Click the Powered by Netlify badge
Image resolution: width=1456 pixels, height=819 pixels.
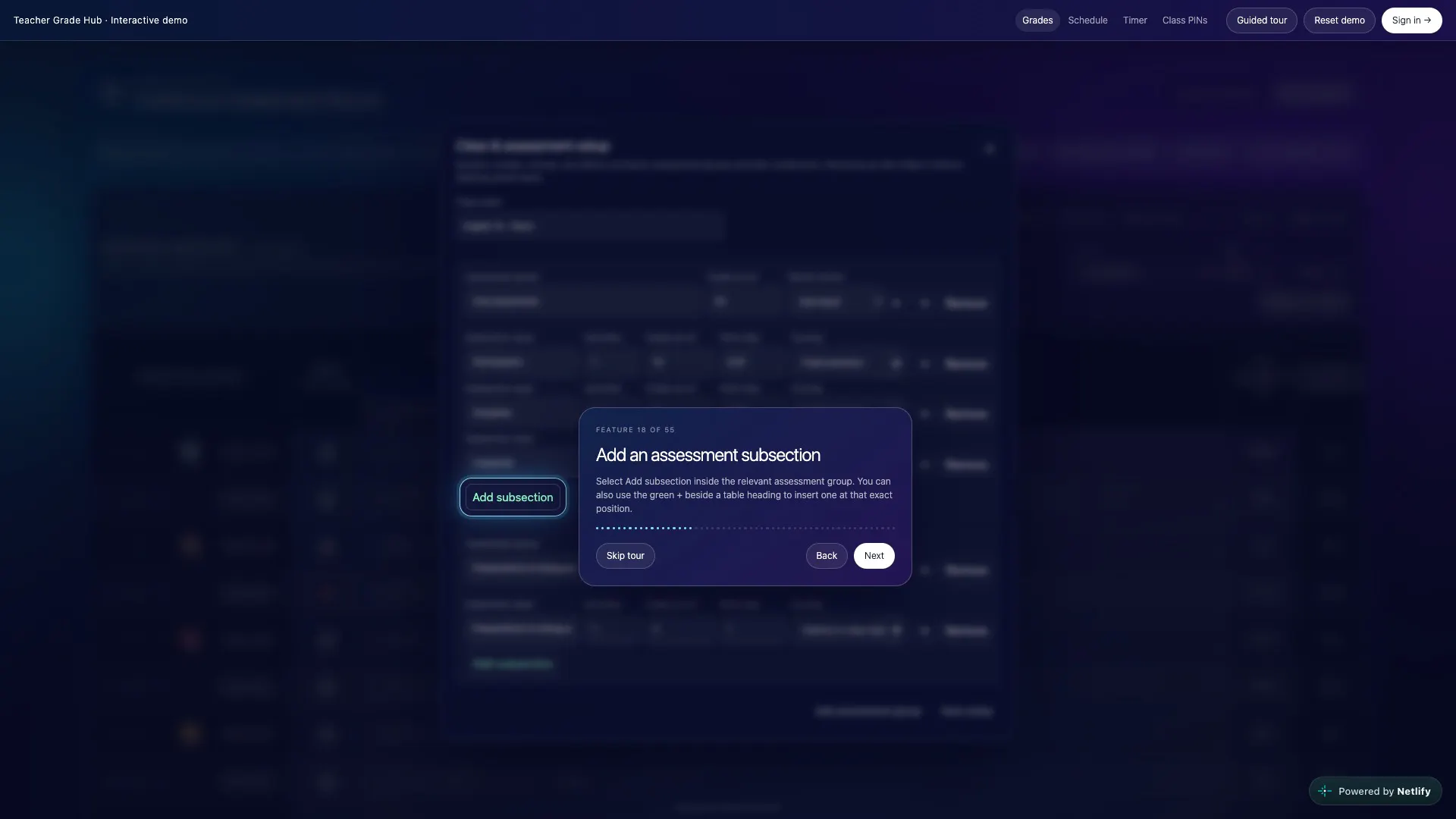point(1375,791)
